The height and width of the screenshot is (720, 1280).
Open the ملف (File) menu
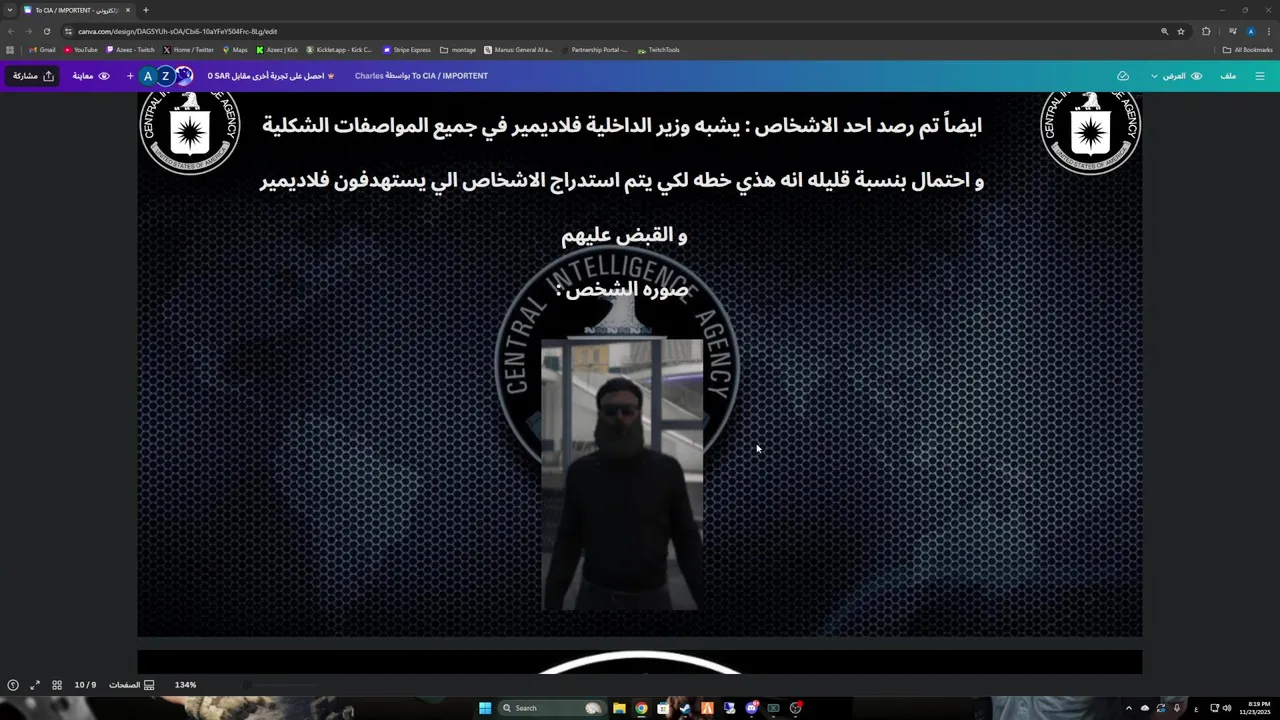click(x=1228, y=76)
